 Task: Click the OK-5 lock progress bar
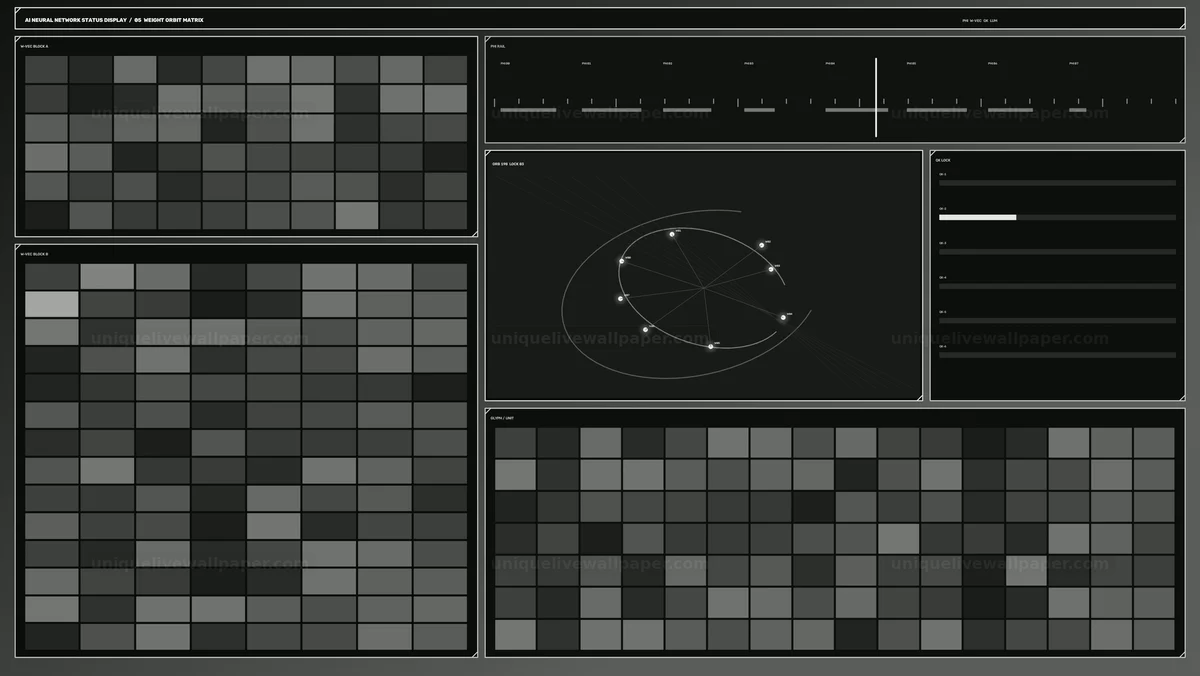click(x=1057, y=321)
